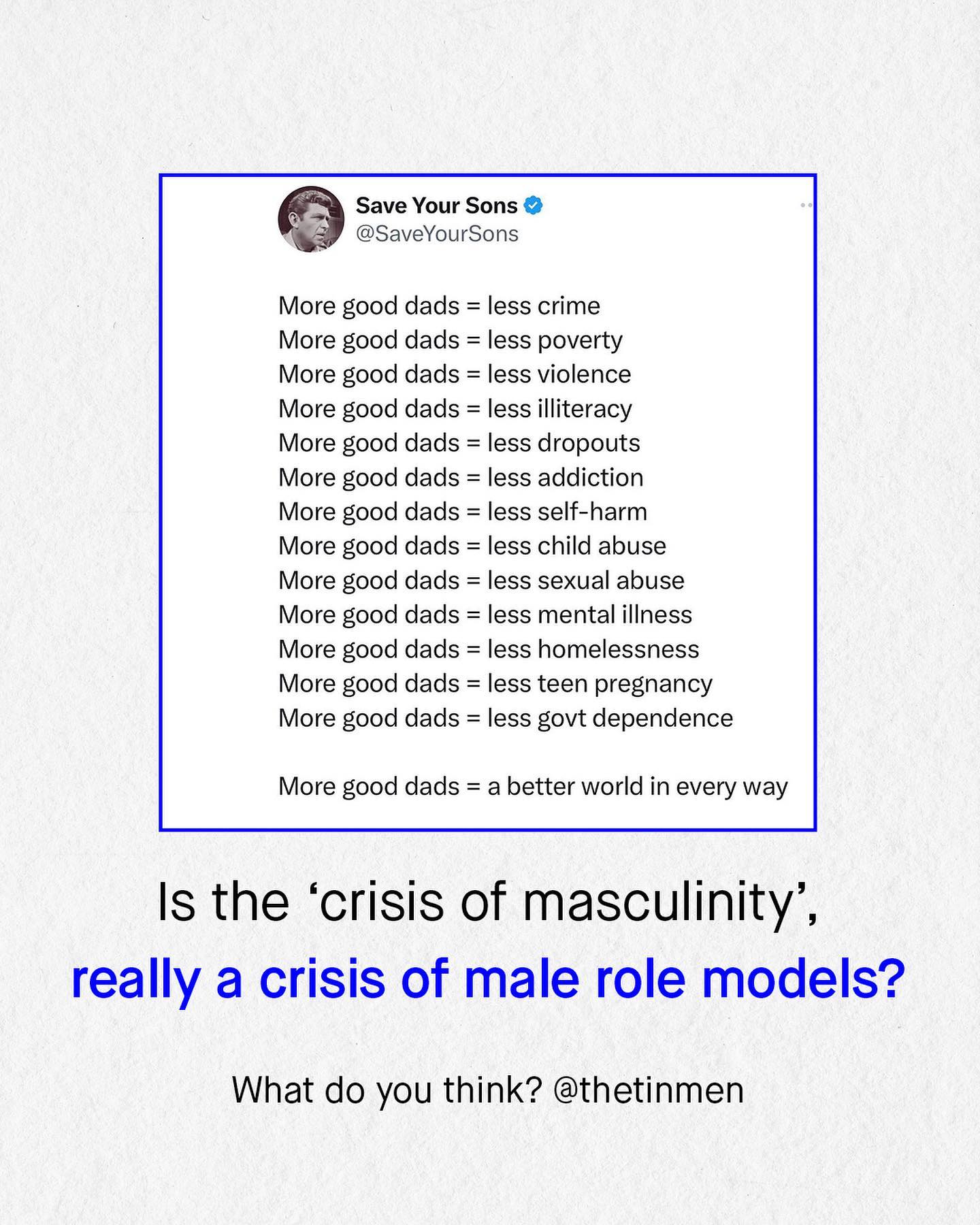This screenshot has width=980, height=1225.
Task: Open the Save Your Sons display name
Action: [436, 205]
